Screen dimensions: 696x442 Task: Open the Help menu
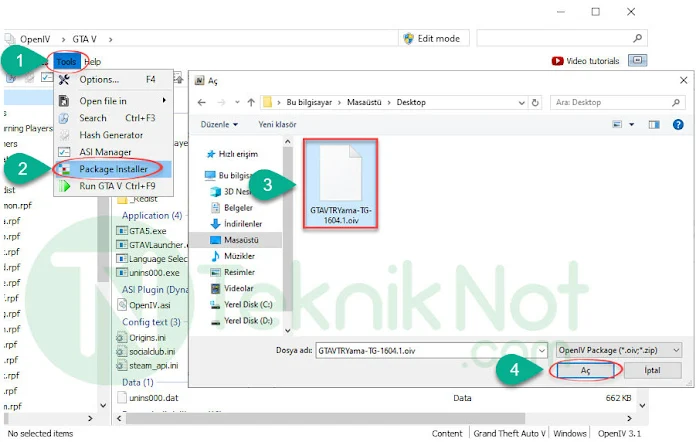[x=93, y=62]
